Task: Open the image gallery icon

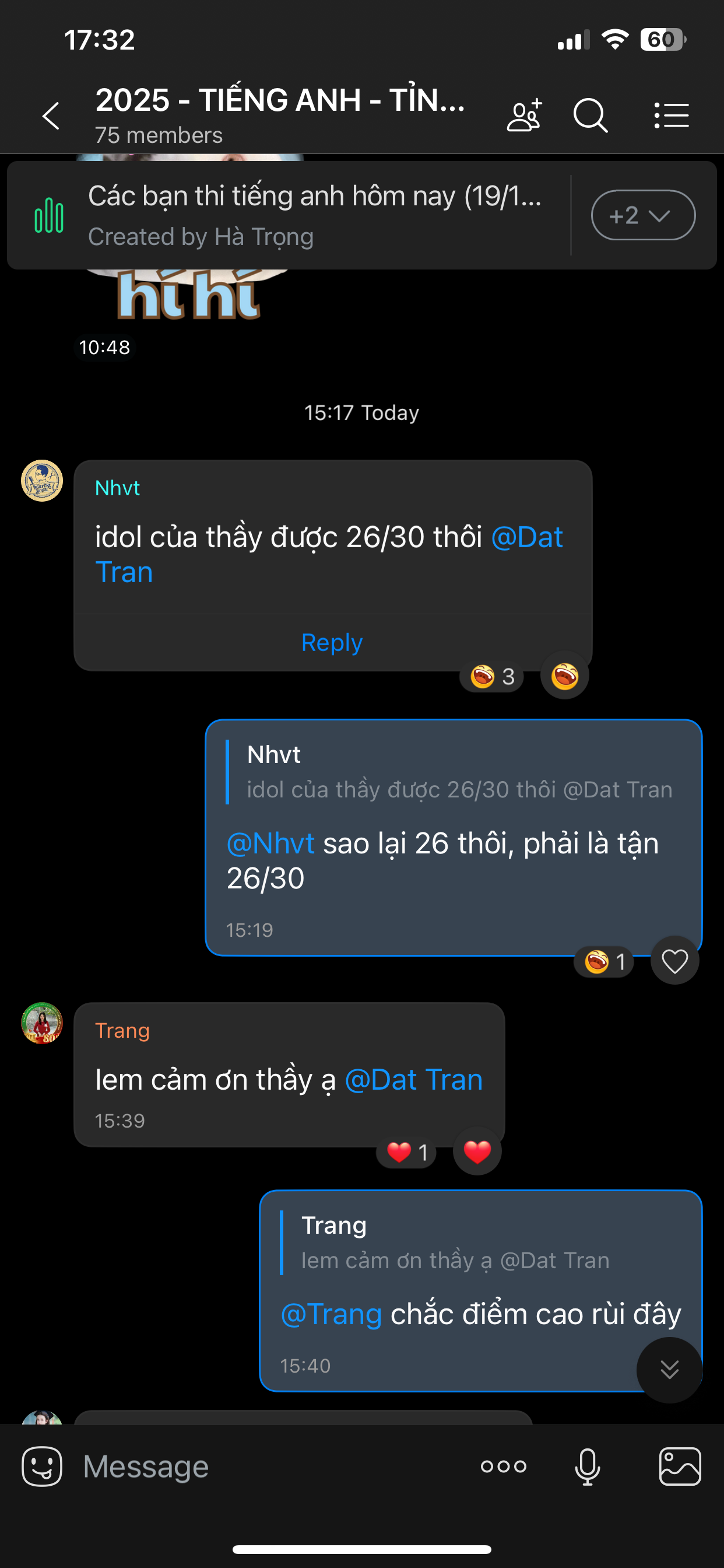Action: click(x=680, y=1466)
